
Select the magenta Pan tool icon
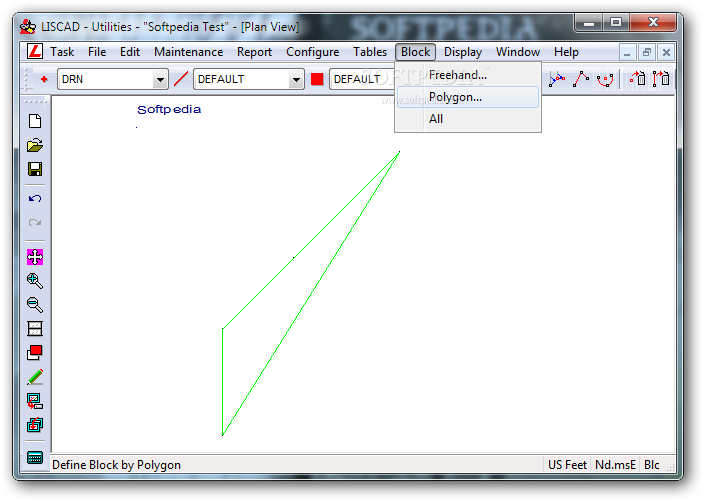(x=35, y=257)
